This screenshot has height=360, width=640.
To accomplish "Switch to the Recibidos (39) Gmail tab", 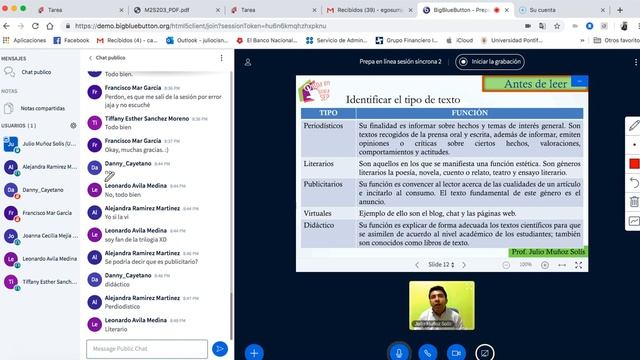I will 369,10.
